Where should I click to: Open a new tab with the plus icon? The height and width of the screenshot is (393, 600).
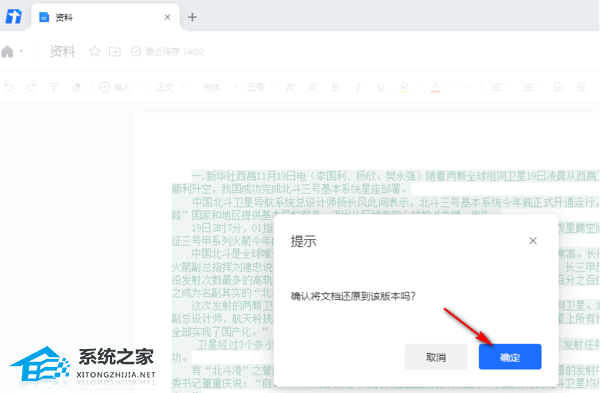192,17
